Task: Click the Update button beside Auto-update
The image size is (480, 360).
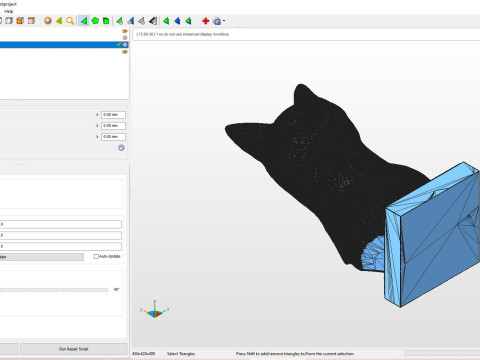Action: pyautogui.click(x=42, y=257)
